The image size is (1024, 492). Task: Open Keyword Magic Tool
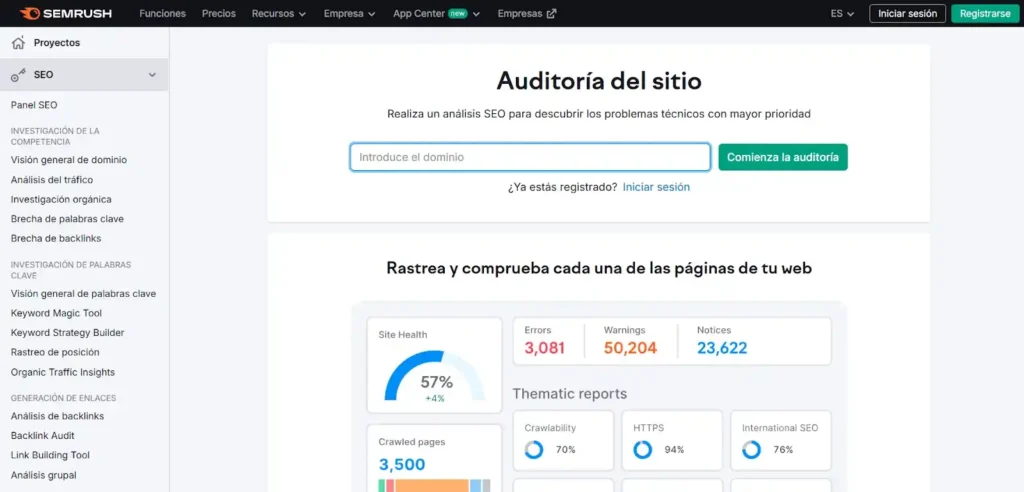(x=56, y=314)
